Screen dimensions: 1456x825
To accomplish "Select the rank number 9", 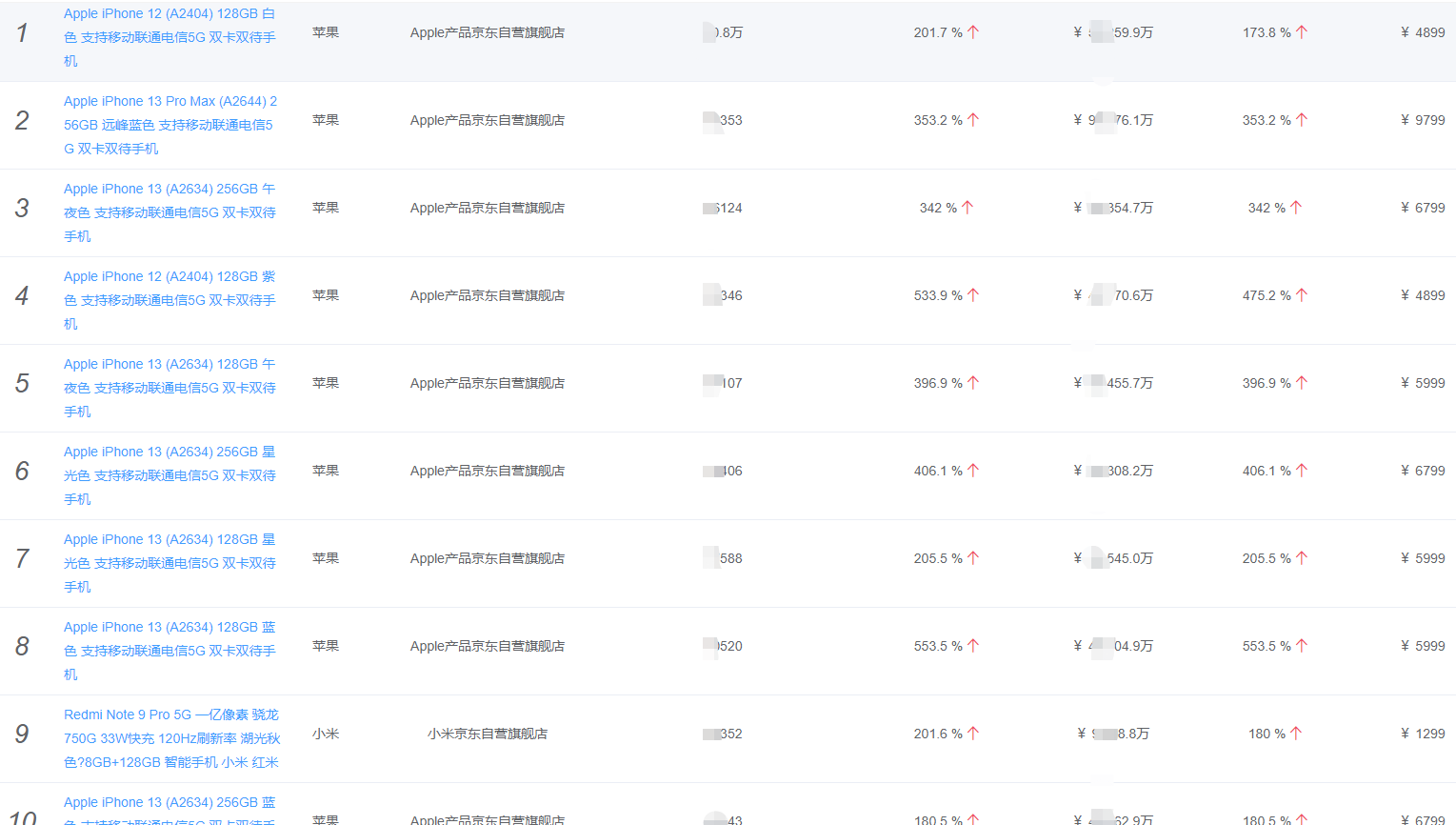I will [22, 734].
